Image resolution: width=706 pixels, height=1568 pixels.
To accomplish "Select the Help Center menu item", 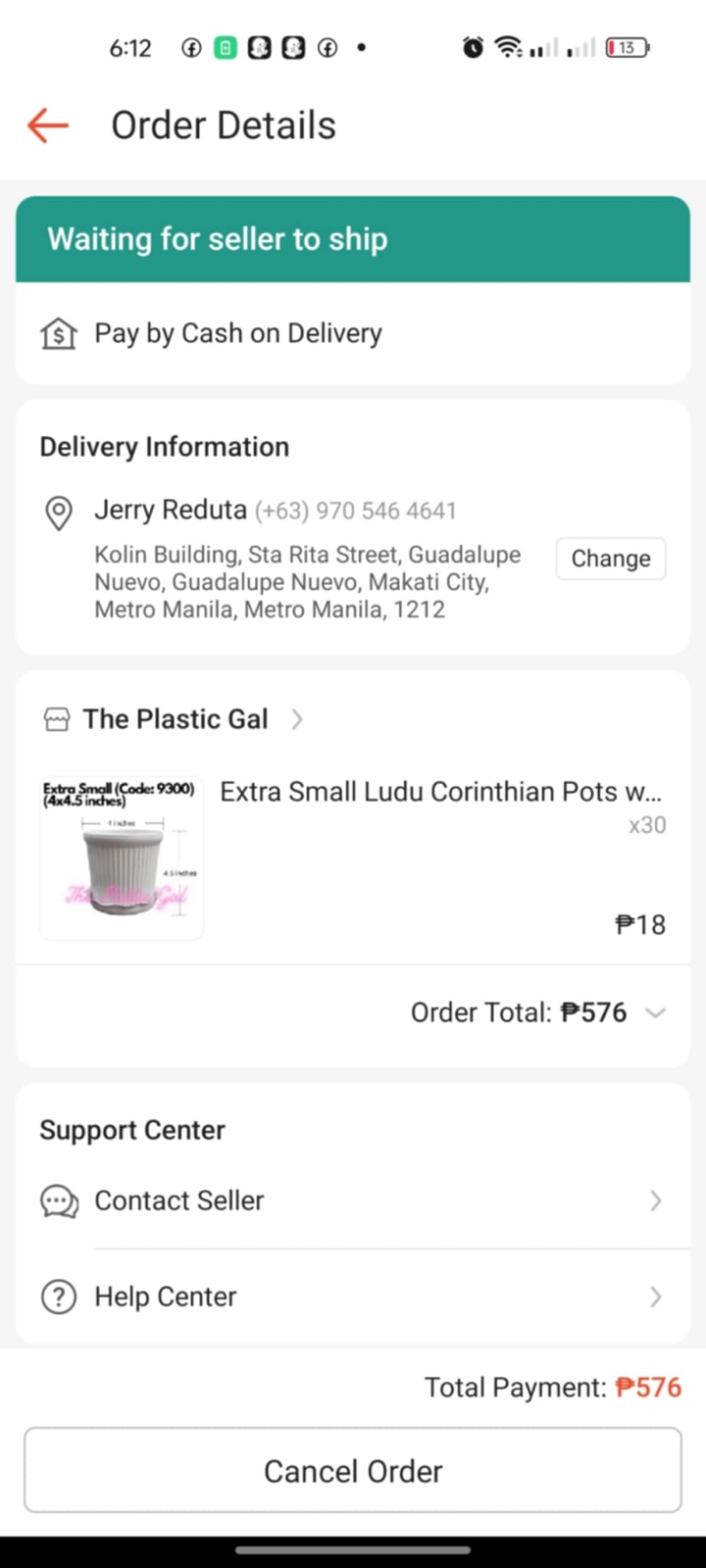I will point(166,1297).
